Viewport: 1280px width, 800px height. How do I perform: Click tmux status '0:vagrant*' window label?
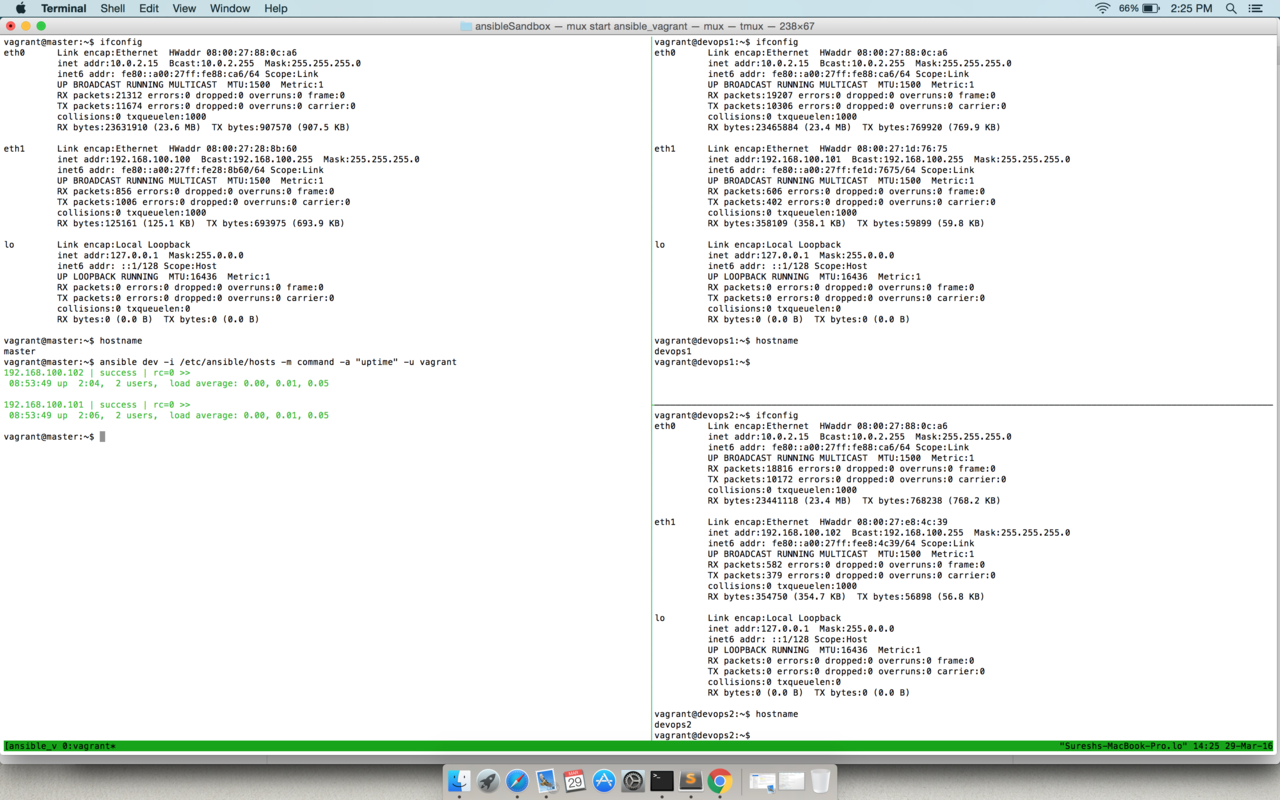87,746
